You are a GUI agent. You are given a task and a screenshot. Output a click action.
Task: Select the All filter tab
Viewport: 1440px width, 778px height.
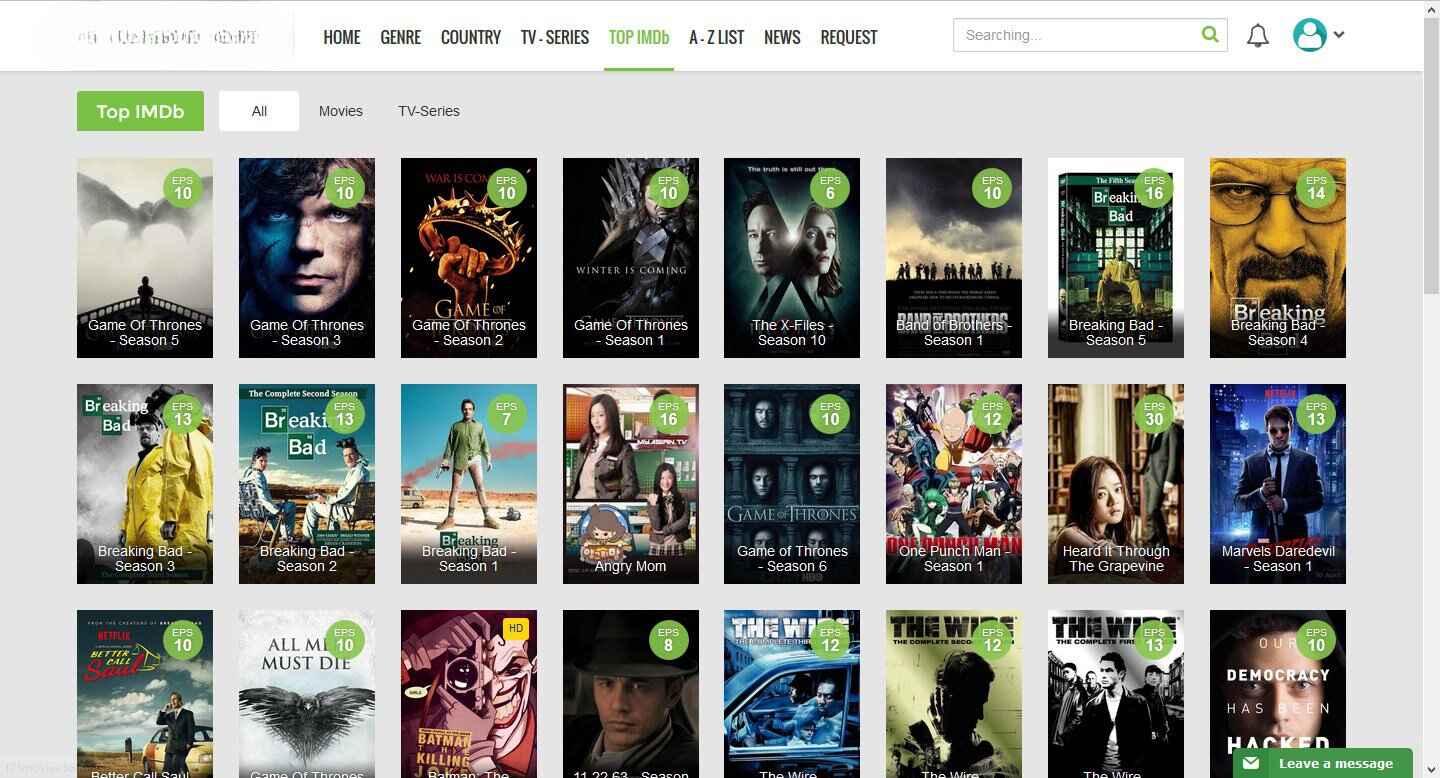[x=259, y=111]
